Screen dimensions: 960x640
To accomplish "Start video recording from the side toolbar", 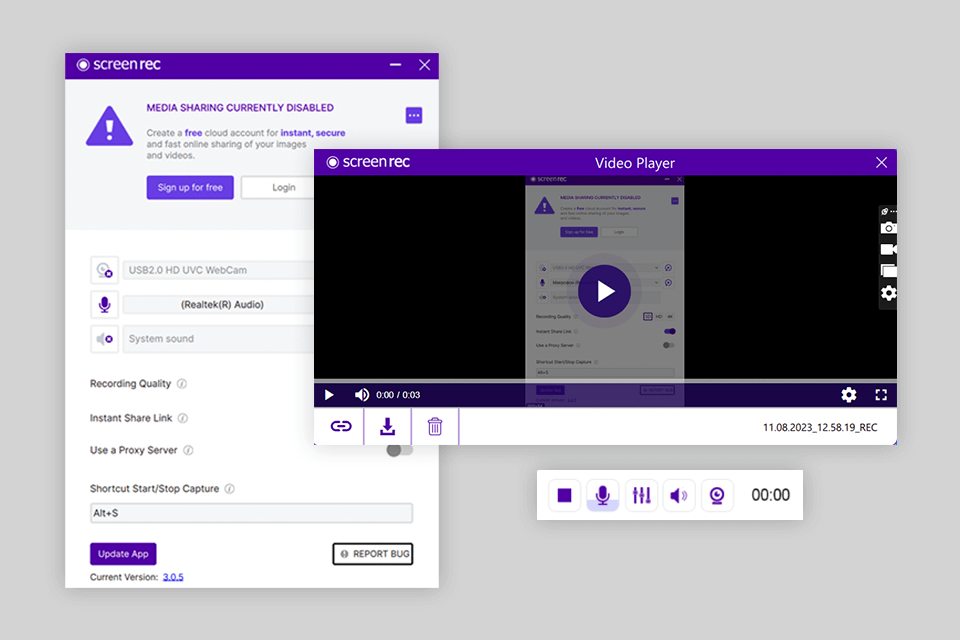I will pos(888,249).
